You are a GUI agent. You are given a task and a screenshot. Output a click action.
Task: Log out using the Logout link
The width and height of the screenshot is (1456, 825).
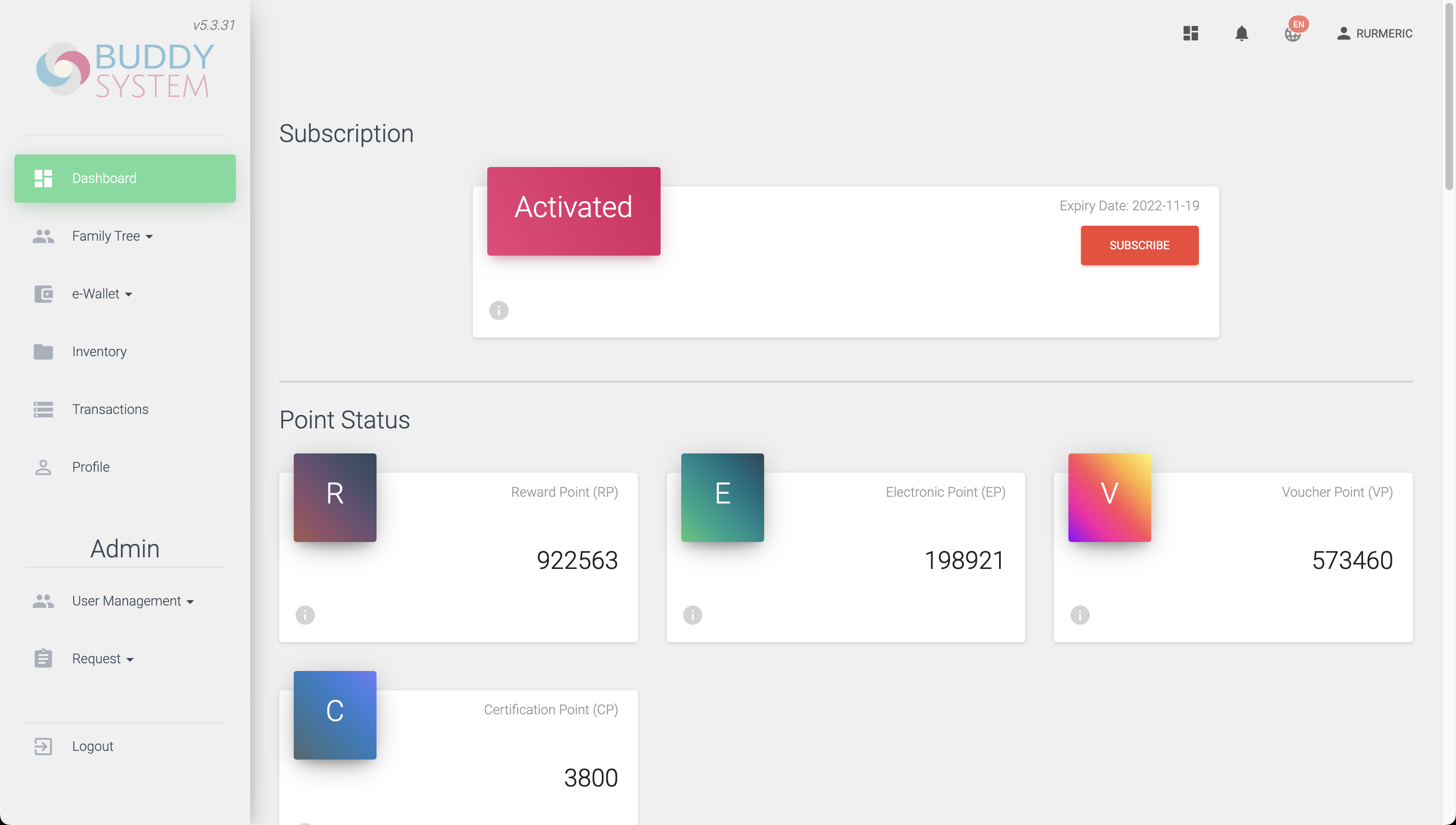click(92, 746)
